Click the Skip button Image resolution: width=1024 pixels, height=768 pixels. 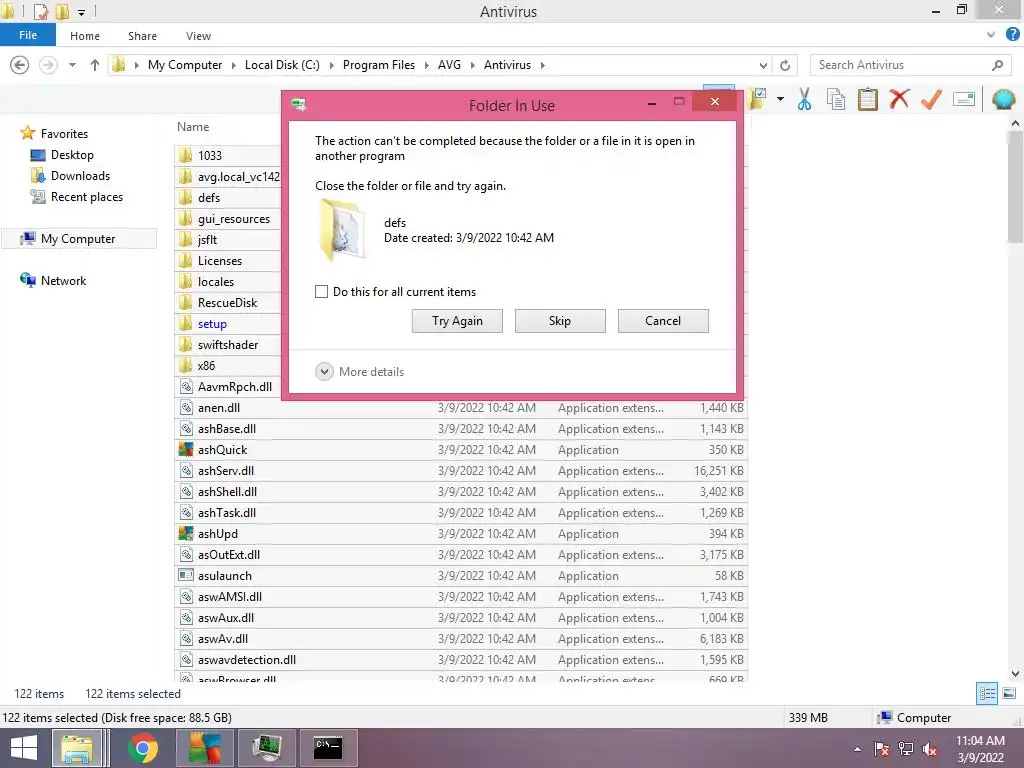coord(560,321)
